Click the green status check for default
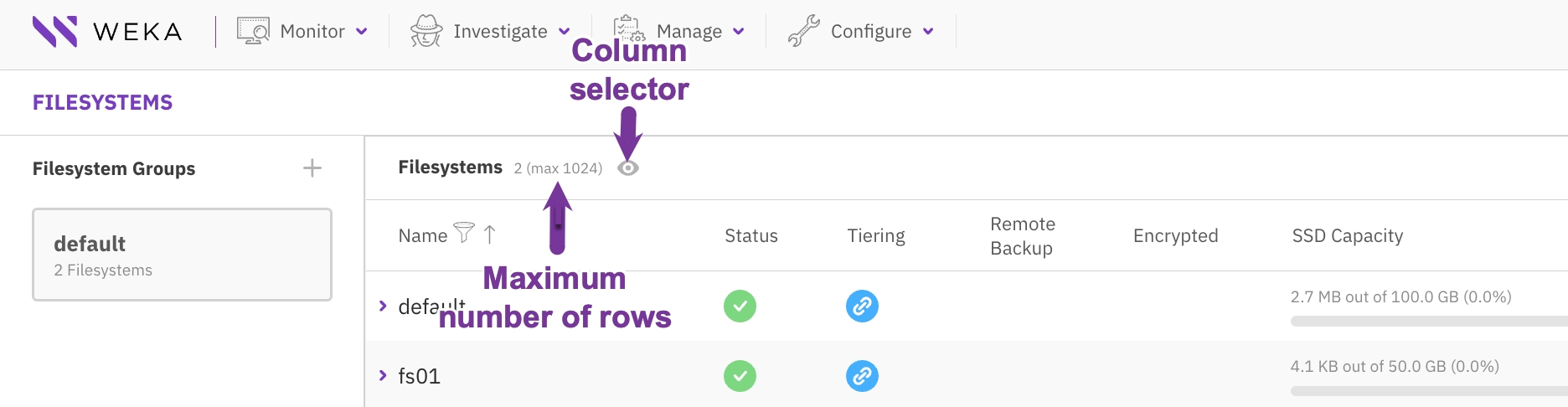Viewport: 1568px width, 407px height. coord(740,307)
